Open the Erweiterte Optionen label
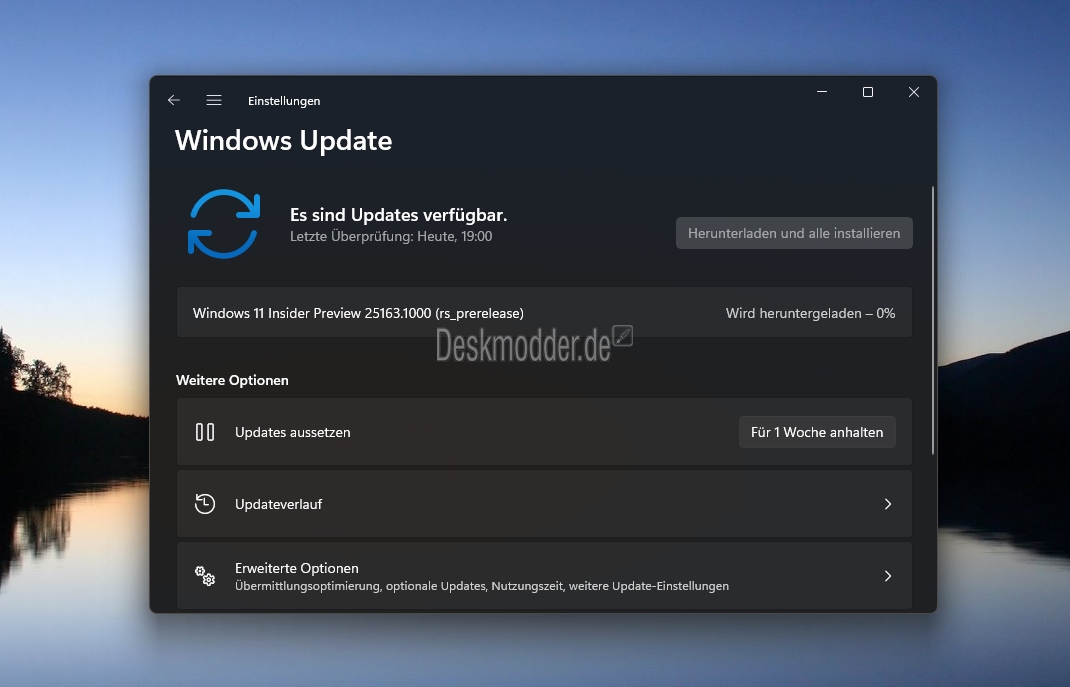The width and height of the screenshot is (1070, 687). point(297,568)
